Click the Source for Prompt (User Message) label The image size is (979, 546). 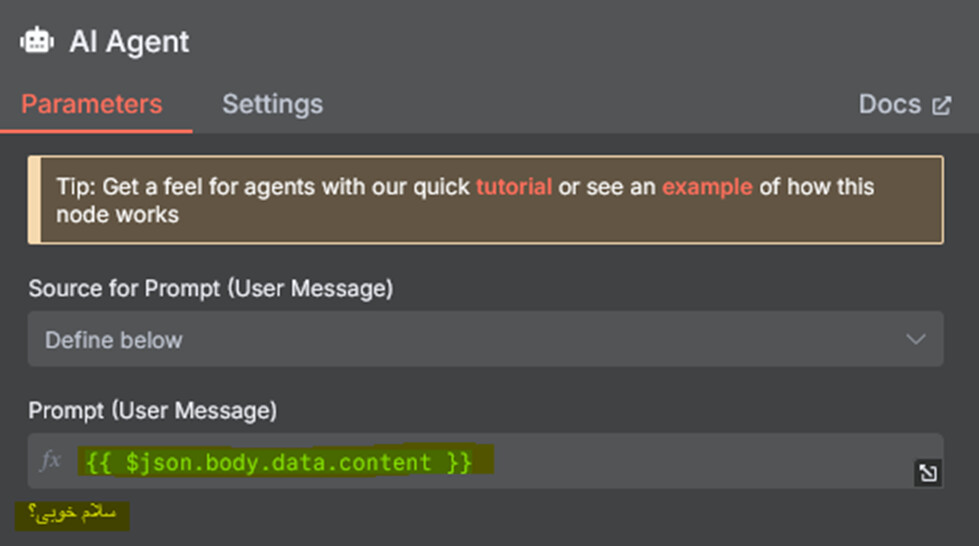[x=211, y=289]
